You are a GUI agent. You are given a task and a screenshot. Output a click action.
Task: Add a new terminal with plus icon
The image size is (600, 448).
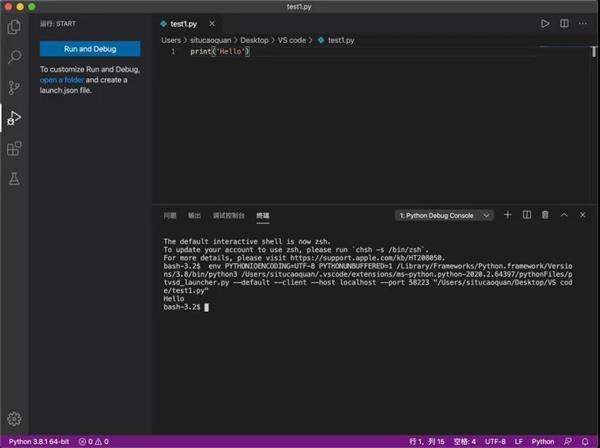tap(508, 215)
